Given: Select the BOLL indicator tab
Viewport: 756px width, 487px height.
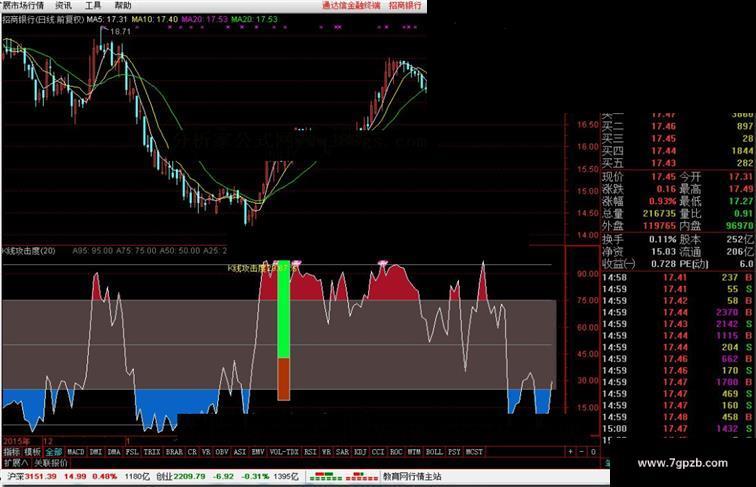Looking at the screenshot, I should [434, 452].
